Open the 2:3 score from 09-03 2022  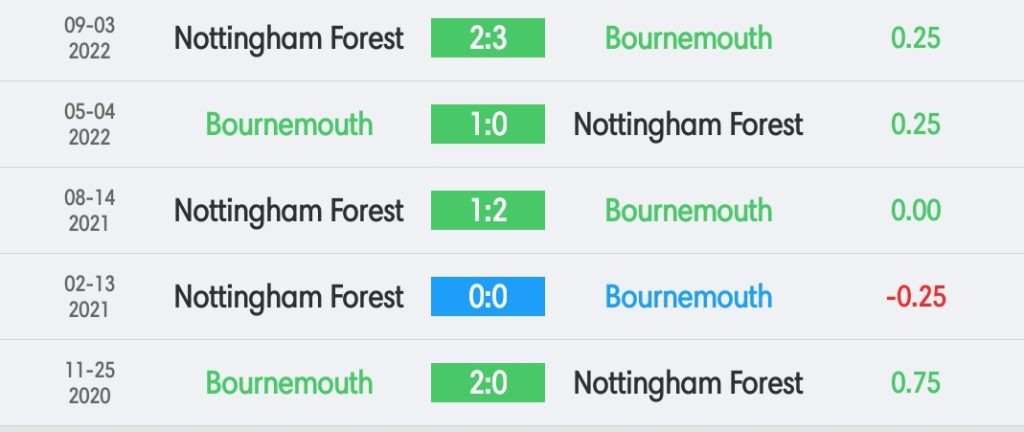click(x=488, y=38)
